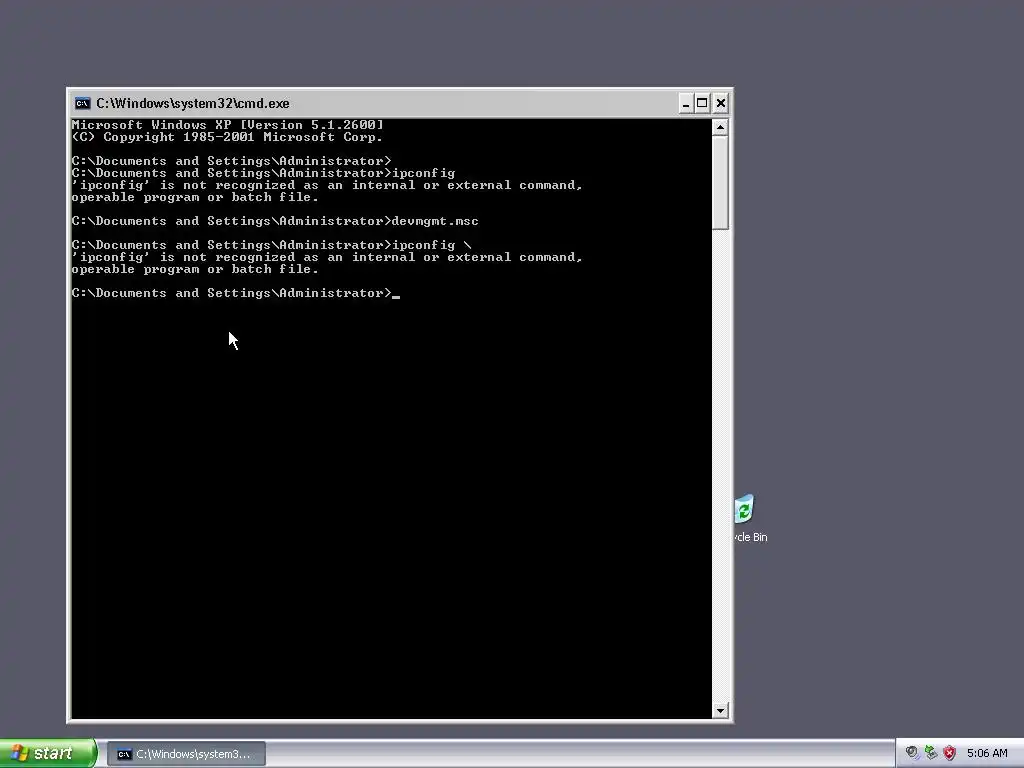Click the red shield security tray icon
Viewport: 1024px width, 768px height.
950,753
